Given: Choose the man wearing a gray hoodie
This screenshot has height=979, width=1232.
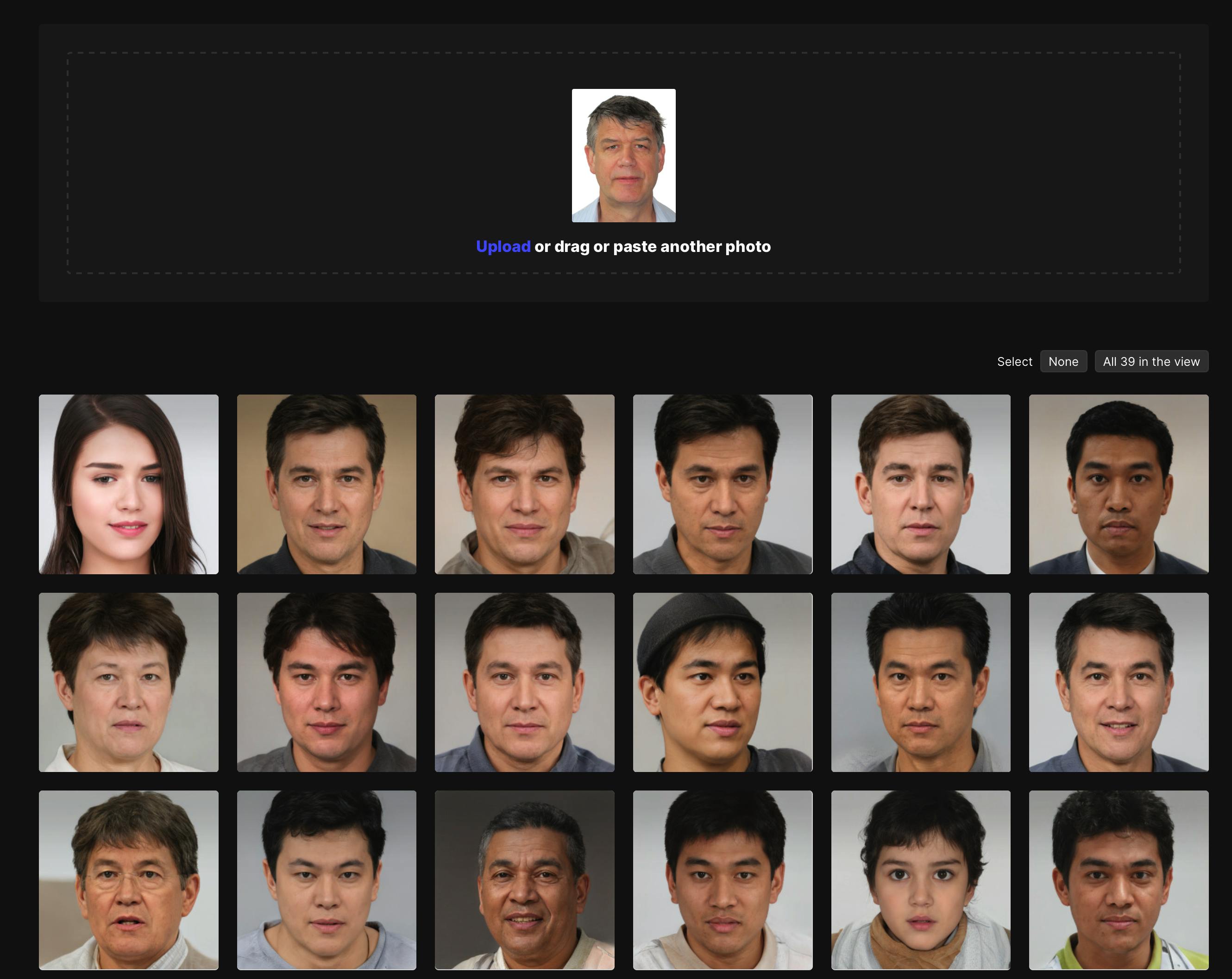Looking at the screenshot, I should pos(524,484).
